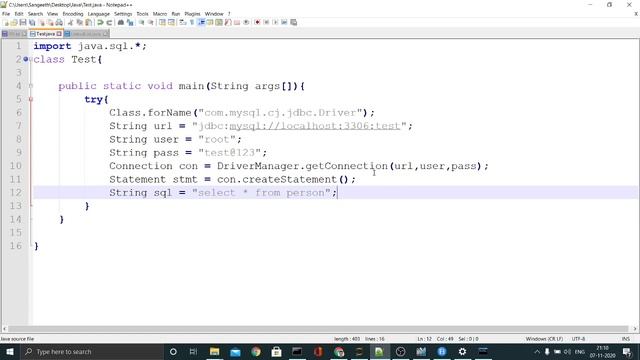
Task: Open the Replace toolbar icon
Action: click(130, 22)
